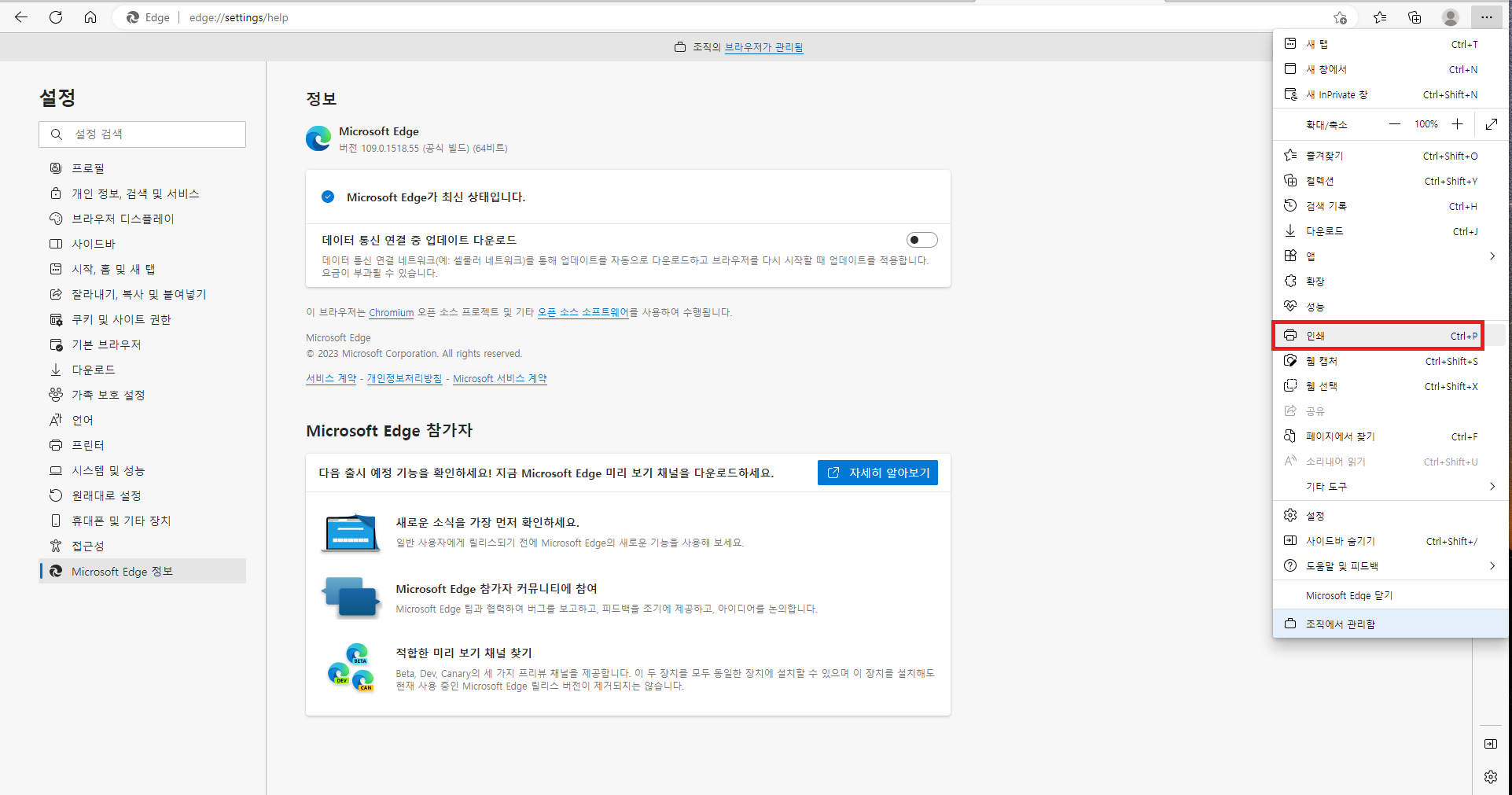
Task: Toggle 데이터 통신 연결 중 업데이트 다운로드 switch
Action: [x=922, y=240]
